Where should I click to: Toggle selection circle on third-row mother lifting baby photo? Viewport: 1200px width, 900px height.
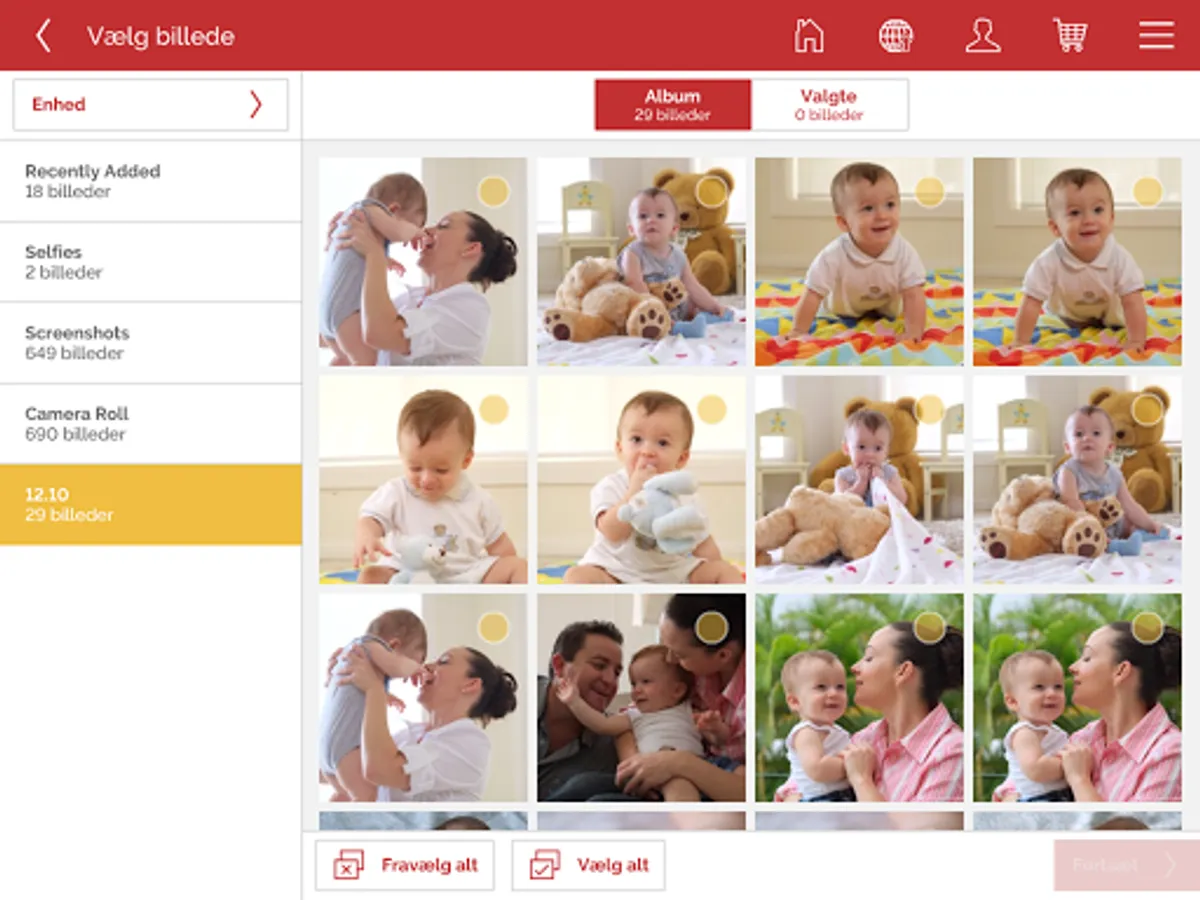tap(493, 627)
